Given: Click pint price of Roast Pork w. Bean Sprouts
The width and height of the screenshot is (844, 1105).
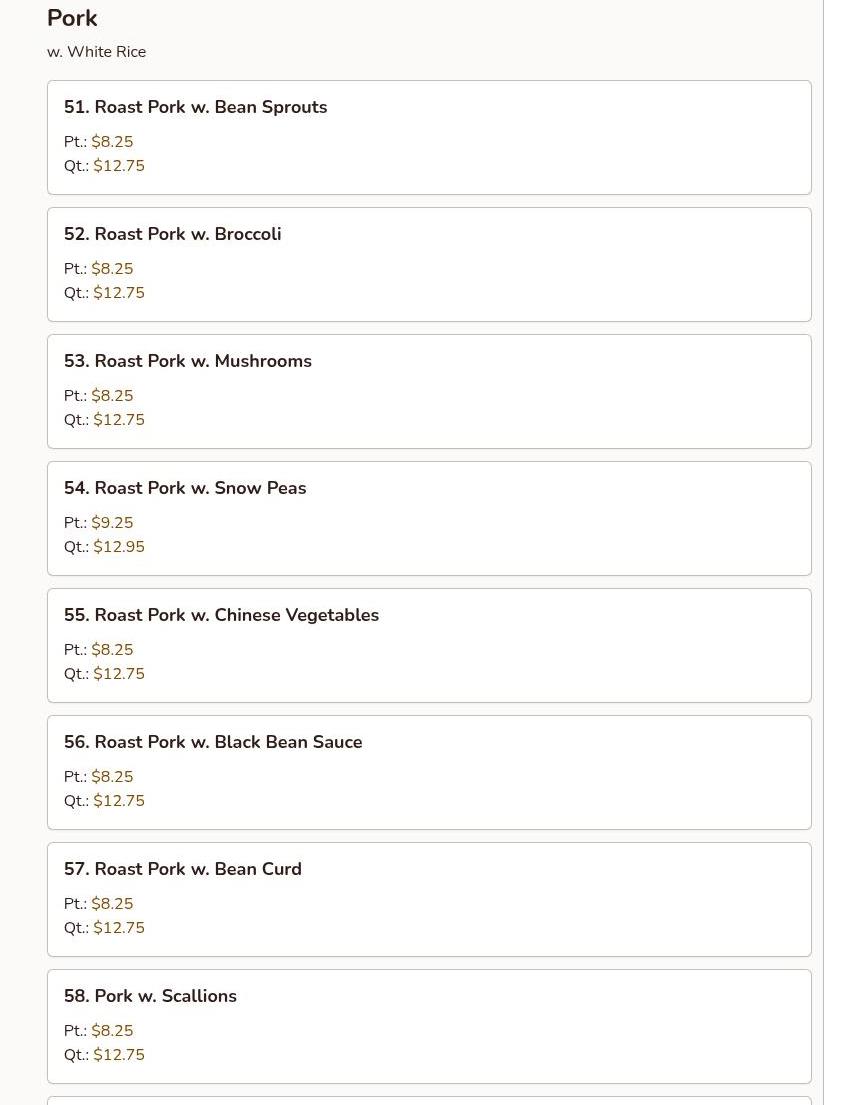Looking at the screenshot, I should click(112, 142).
